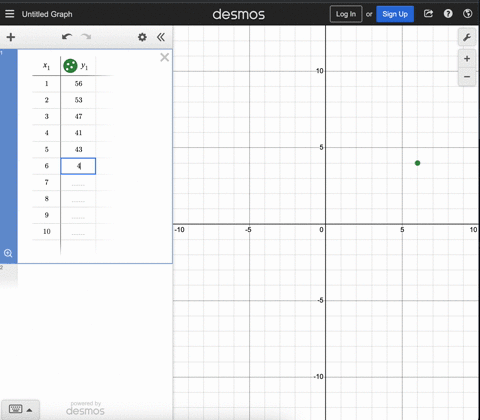Click the empty expression row 2
The image size is (480, 420).
[x=86, y=277]
